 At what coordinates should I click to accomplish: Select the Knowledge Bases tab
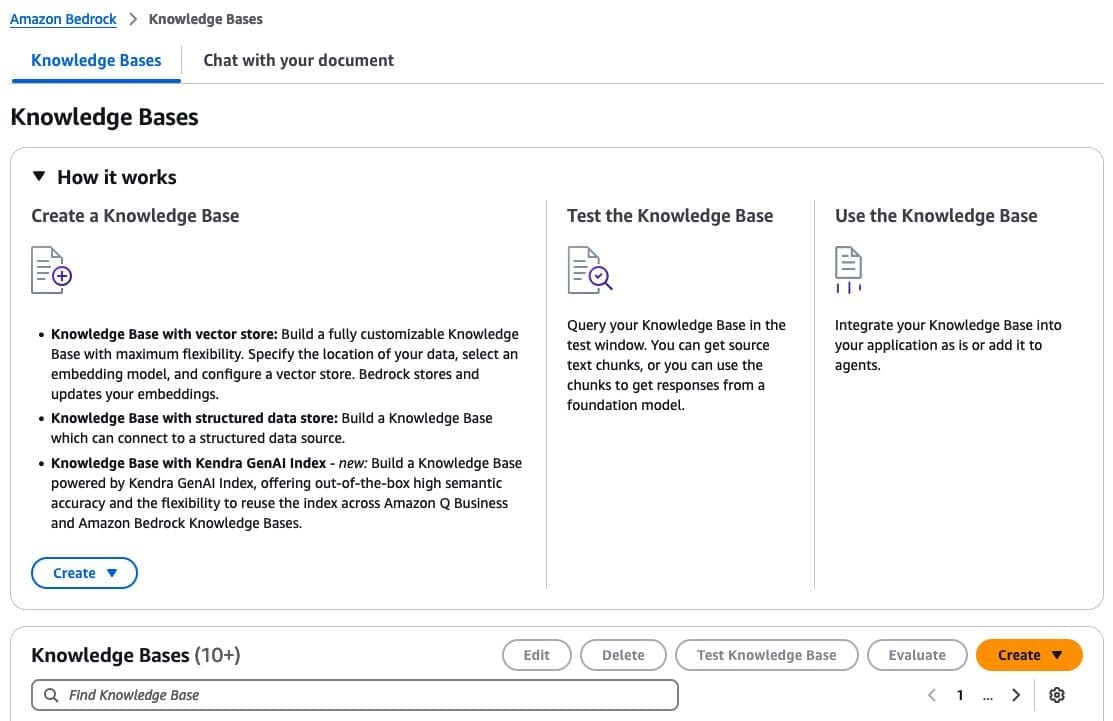click(96, 60)
